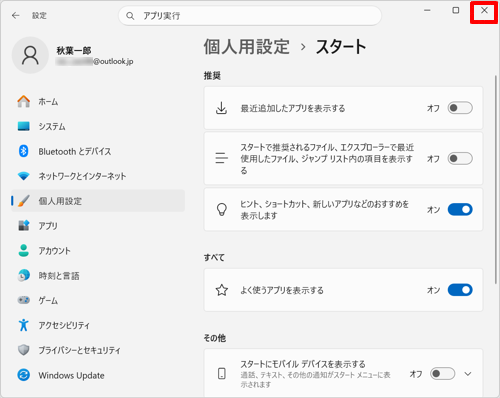Click the システム monitor icon
500x398 pixels.
point(23,126)
